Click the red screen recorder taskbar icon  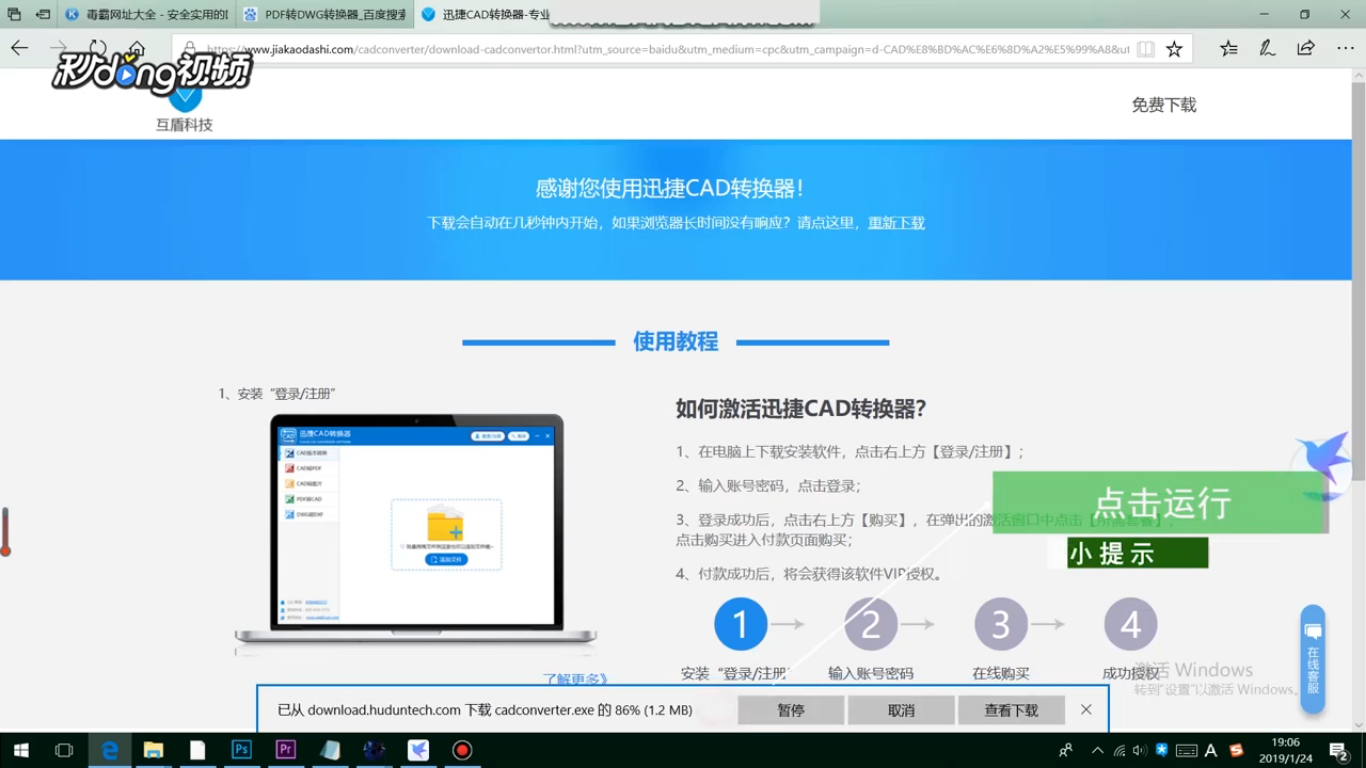(x=462, y=750)
